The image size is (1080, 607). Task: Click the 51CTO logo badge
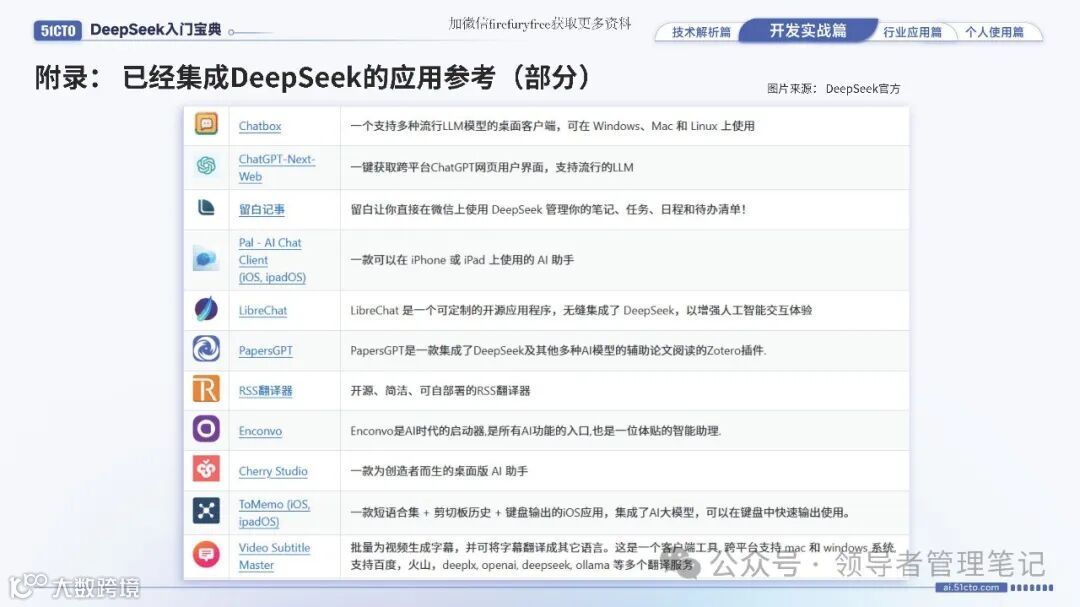click(x=57, y=30)
